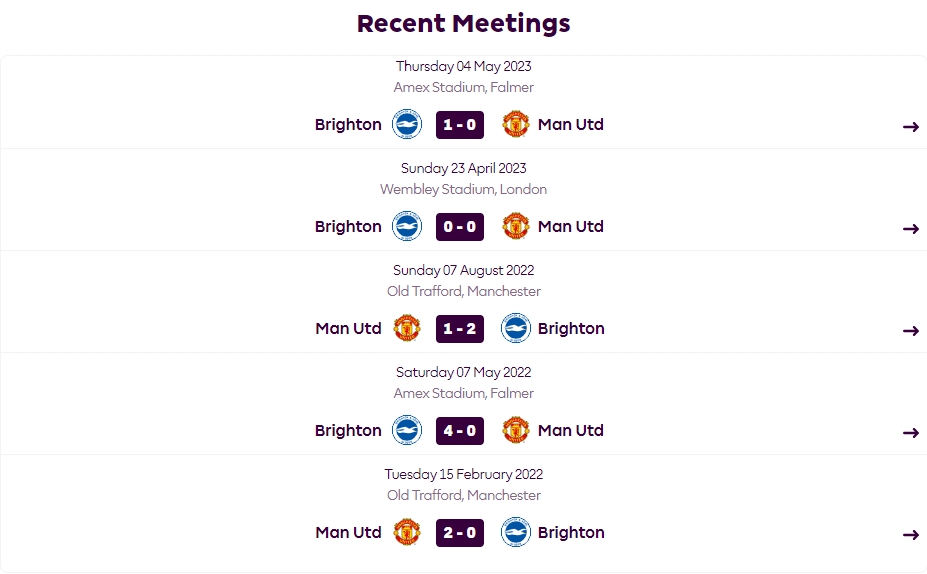The height and width of the screenshot is (574, 927).
Task: Open the 4 - 0 score result
Action: click(460, 431)
